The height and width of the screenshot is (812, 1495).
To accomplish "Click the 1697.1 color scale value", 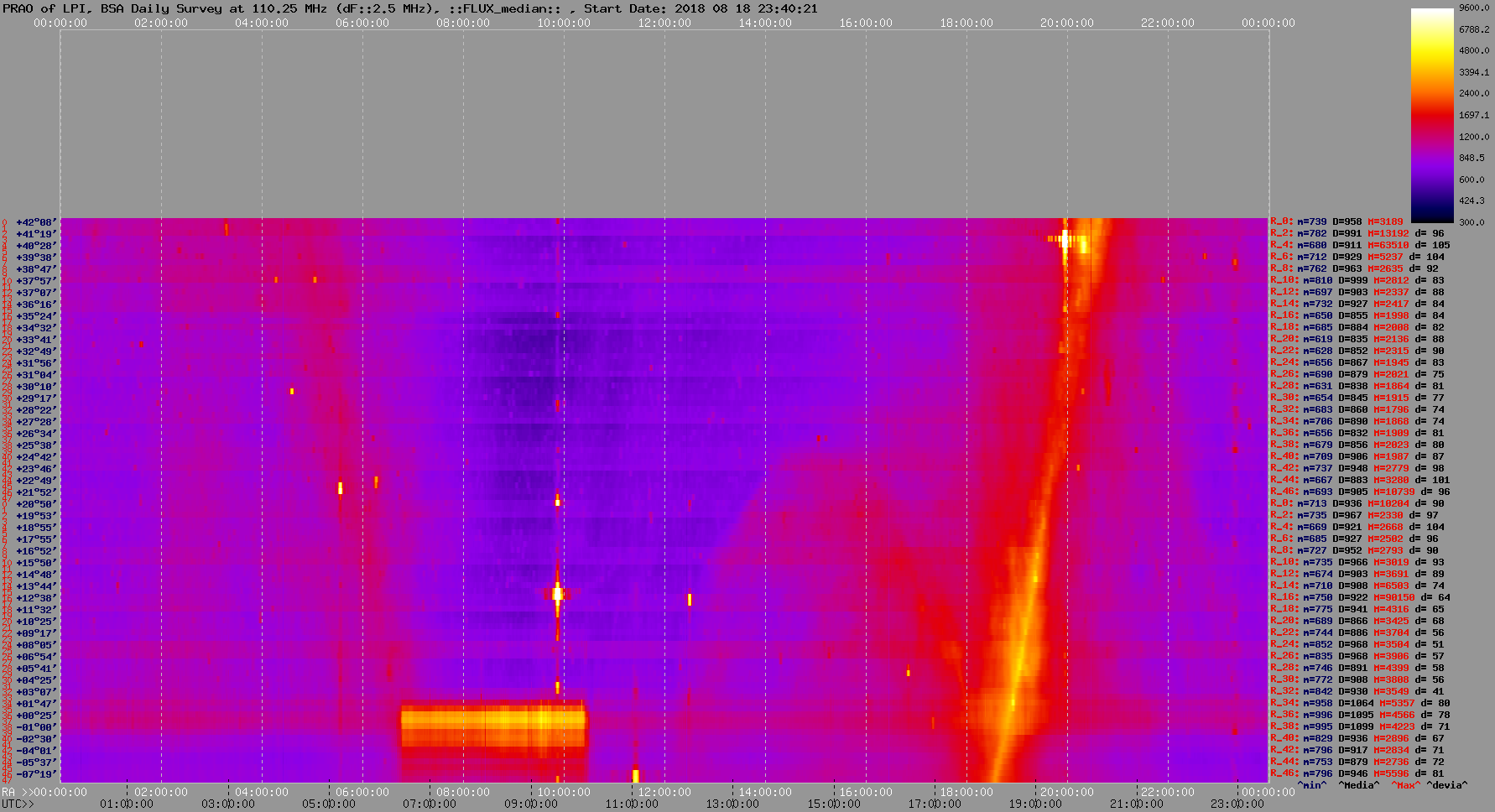I will 1474,115.
